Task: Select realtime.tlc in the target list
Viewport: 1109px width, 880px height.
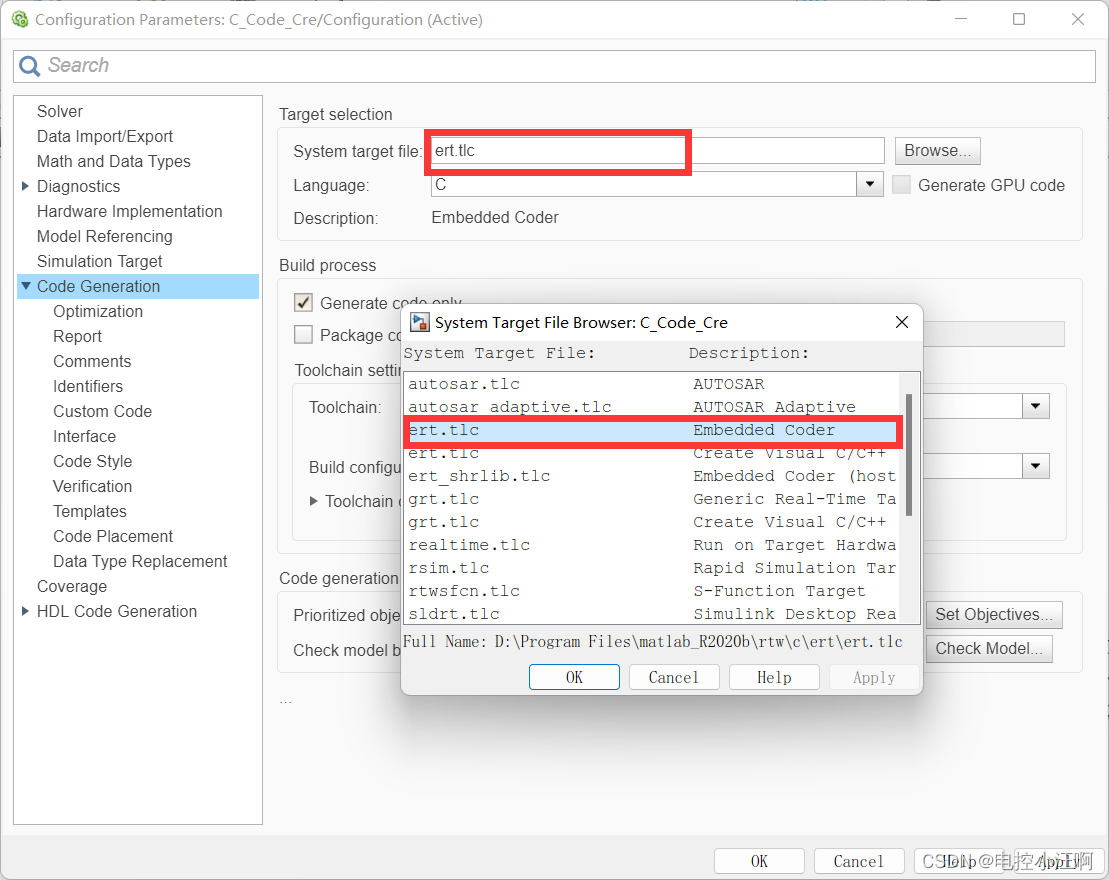Action: pyautogui.click(x=652, y=545)
